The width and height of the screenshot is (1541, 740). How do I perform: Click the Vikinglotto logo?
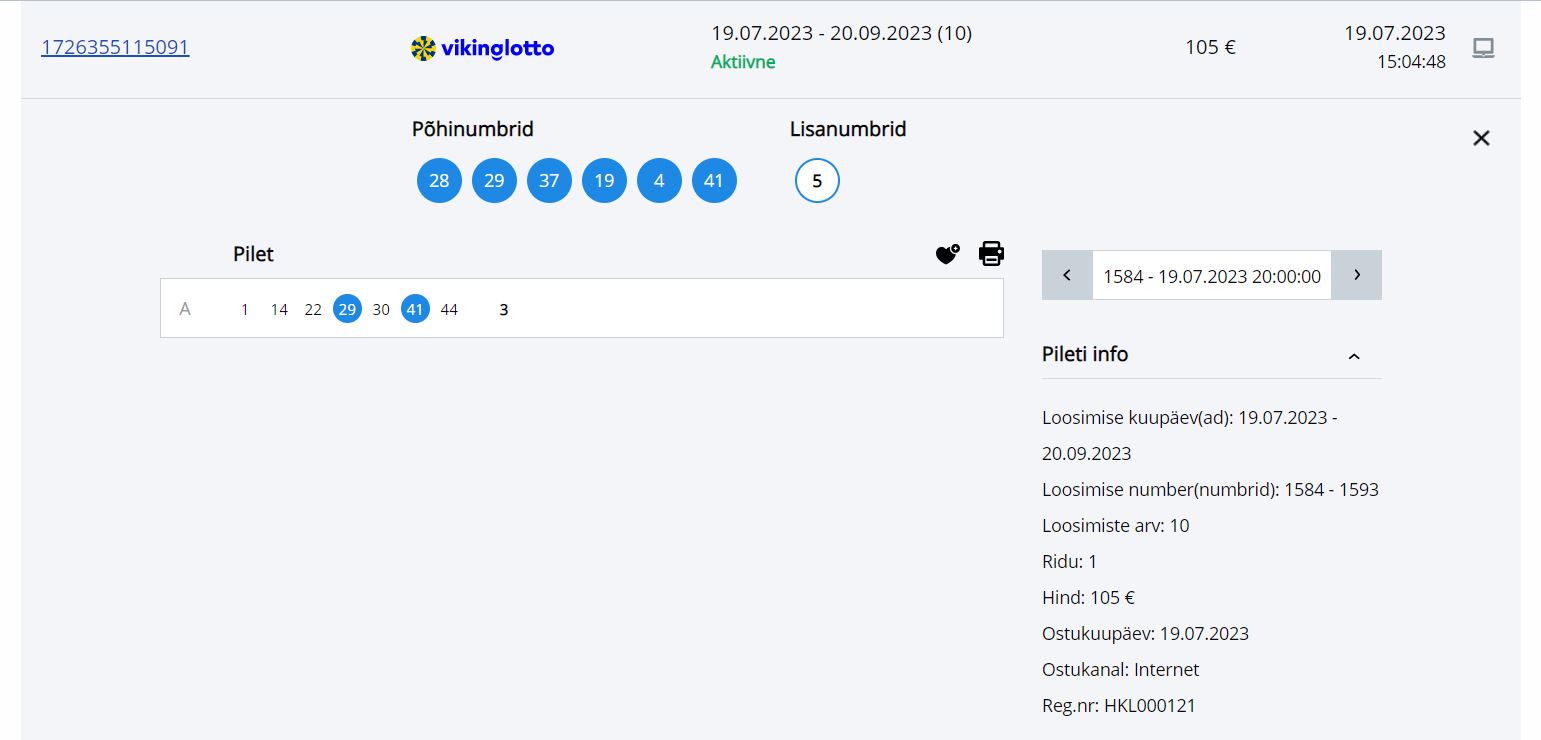[482, 48]
